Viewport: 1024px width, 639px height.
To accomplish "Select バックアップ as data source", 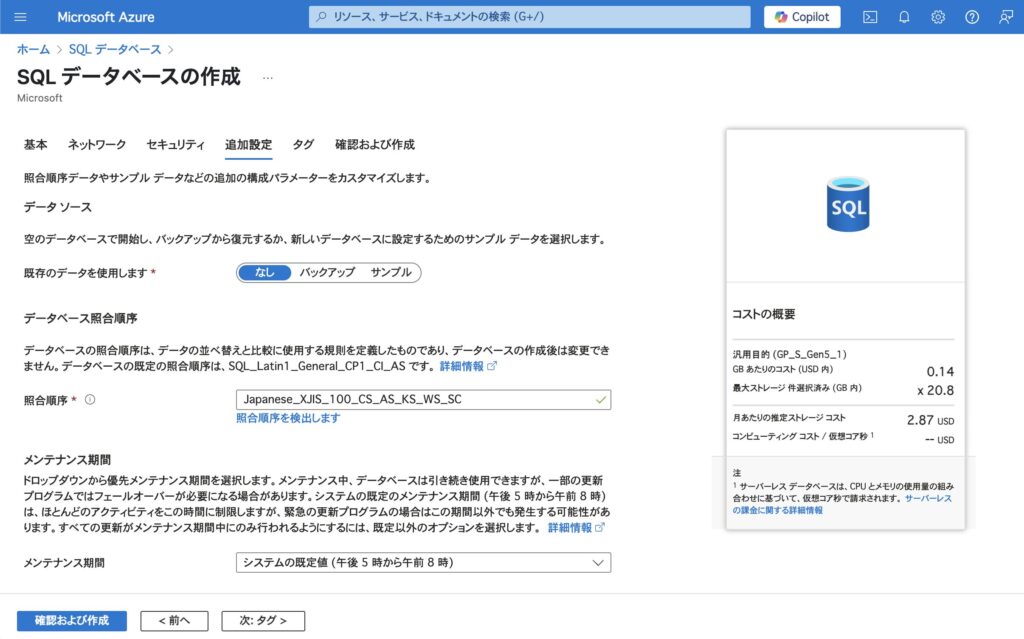I will pos(327,272).
